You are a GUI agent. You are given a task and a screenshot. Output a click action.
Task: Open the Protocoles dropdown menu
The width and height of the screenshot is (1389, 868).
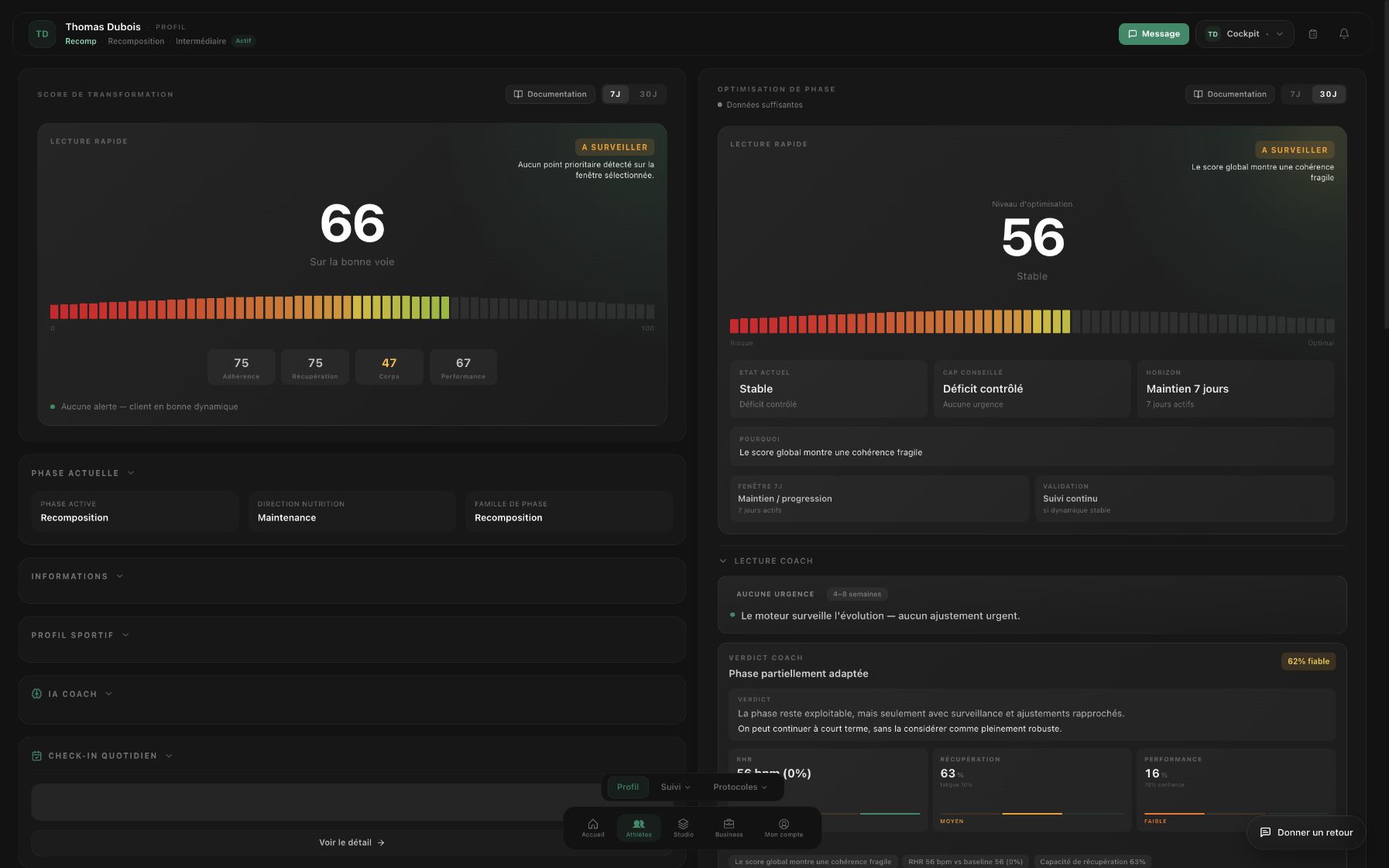click(740, 787)
